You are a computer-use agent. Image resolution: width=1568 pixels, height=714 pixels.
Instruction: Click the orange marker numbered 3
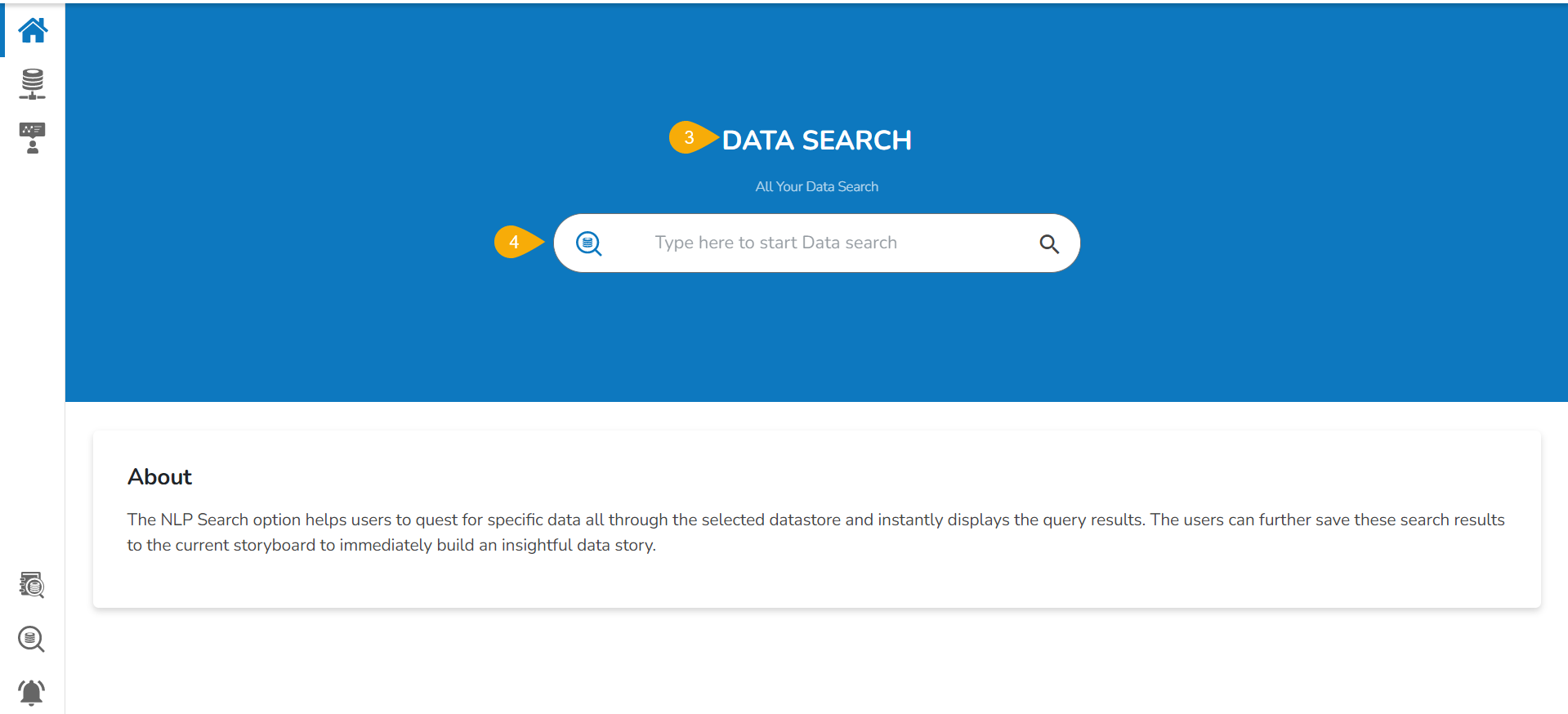click(x=690, y=137)
